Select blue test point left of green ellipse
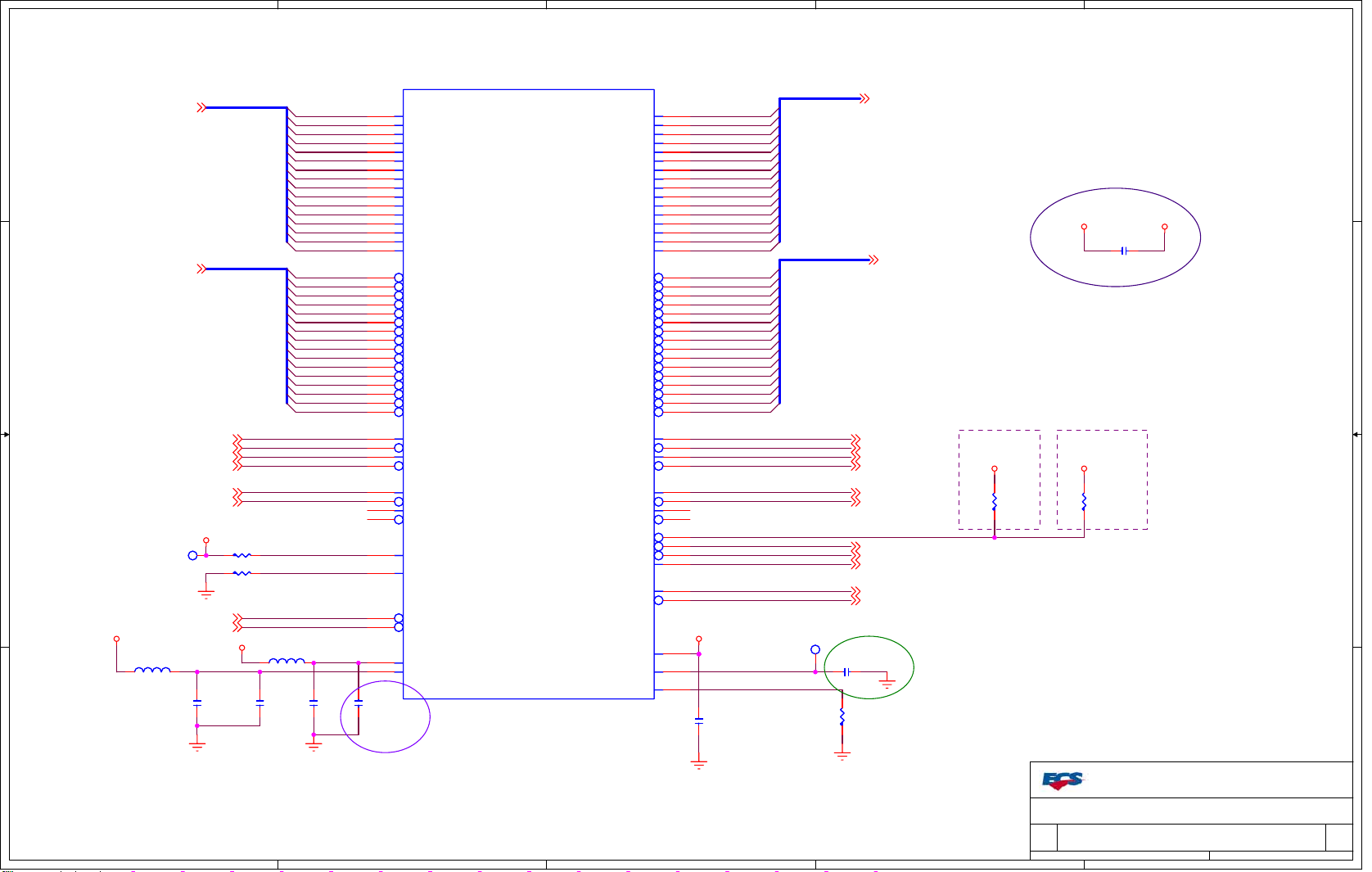This screenshot has height=872, width=1372. tap(815, 649)
